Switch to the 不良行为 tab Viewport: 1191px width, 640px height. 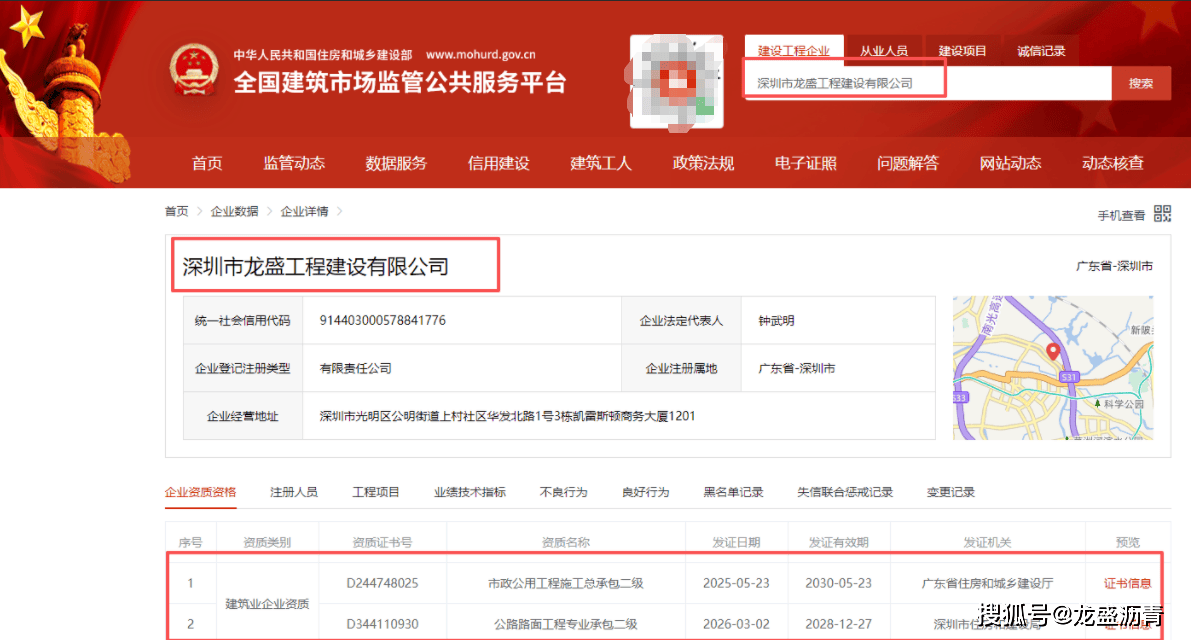[x=563, y=492]
